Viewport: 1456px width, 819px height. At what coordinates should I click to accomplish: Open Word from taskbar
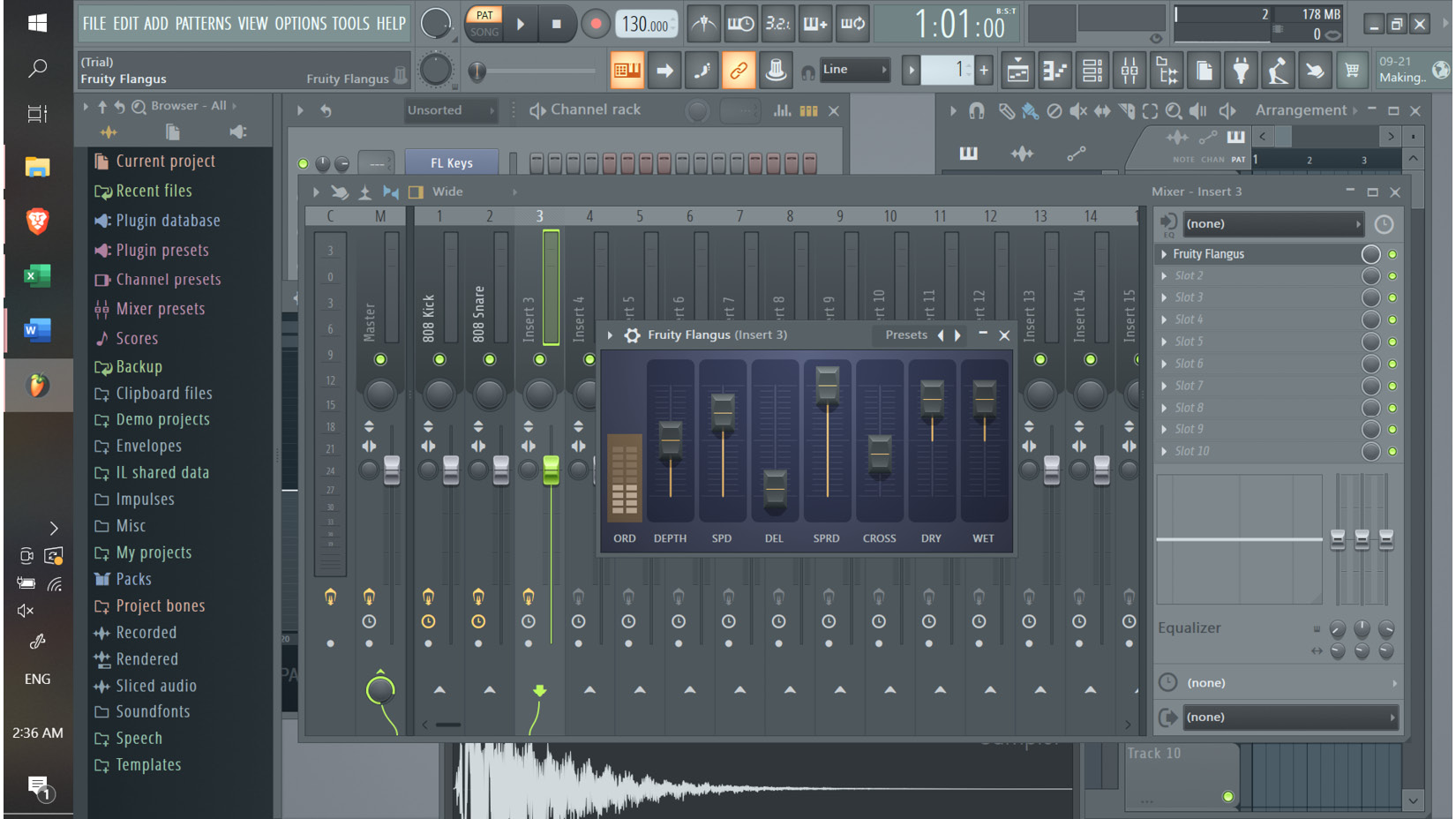coord(37,331)
